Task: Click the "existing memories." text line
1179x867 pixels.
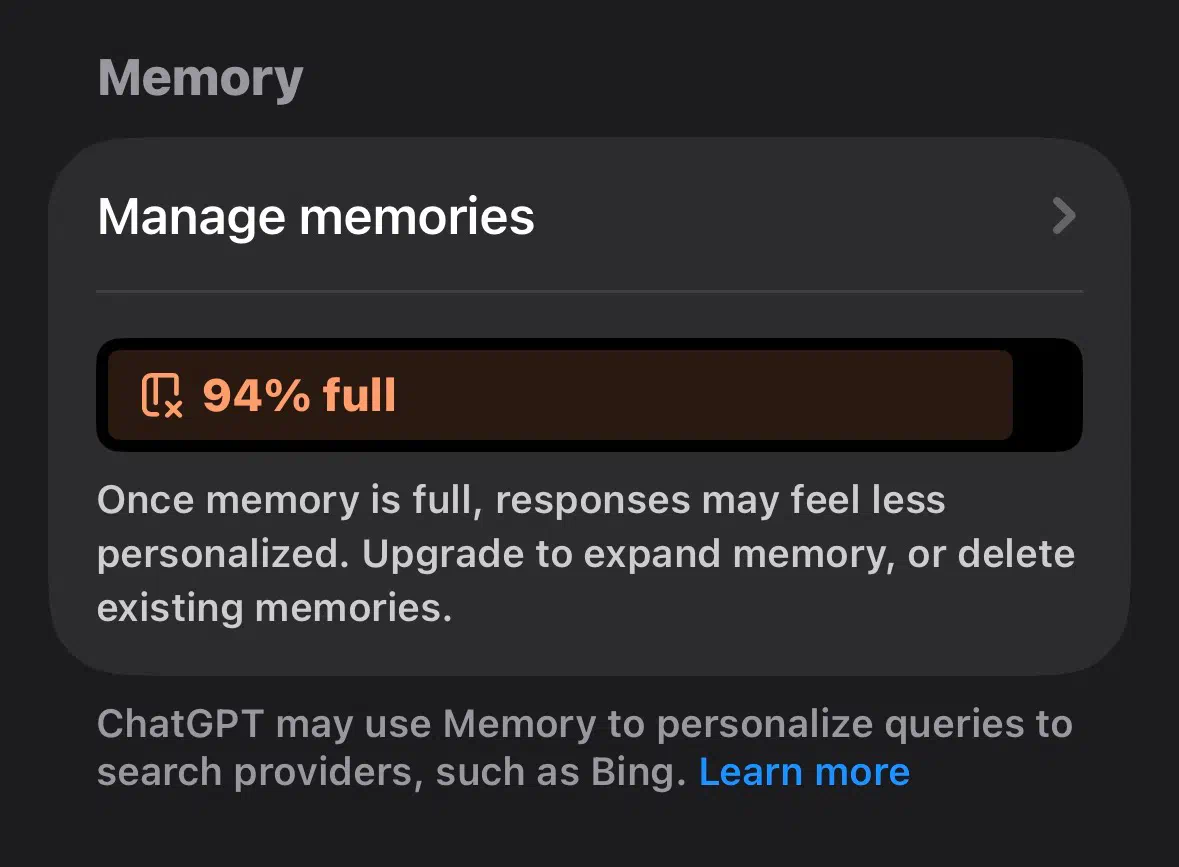Action: [274, 608]
